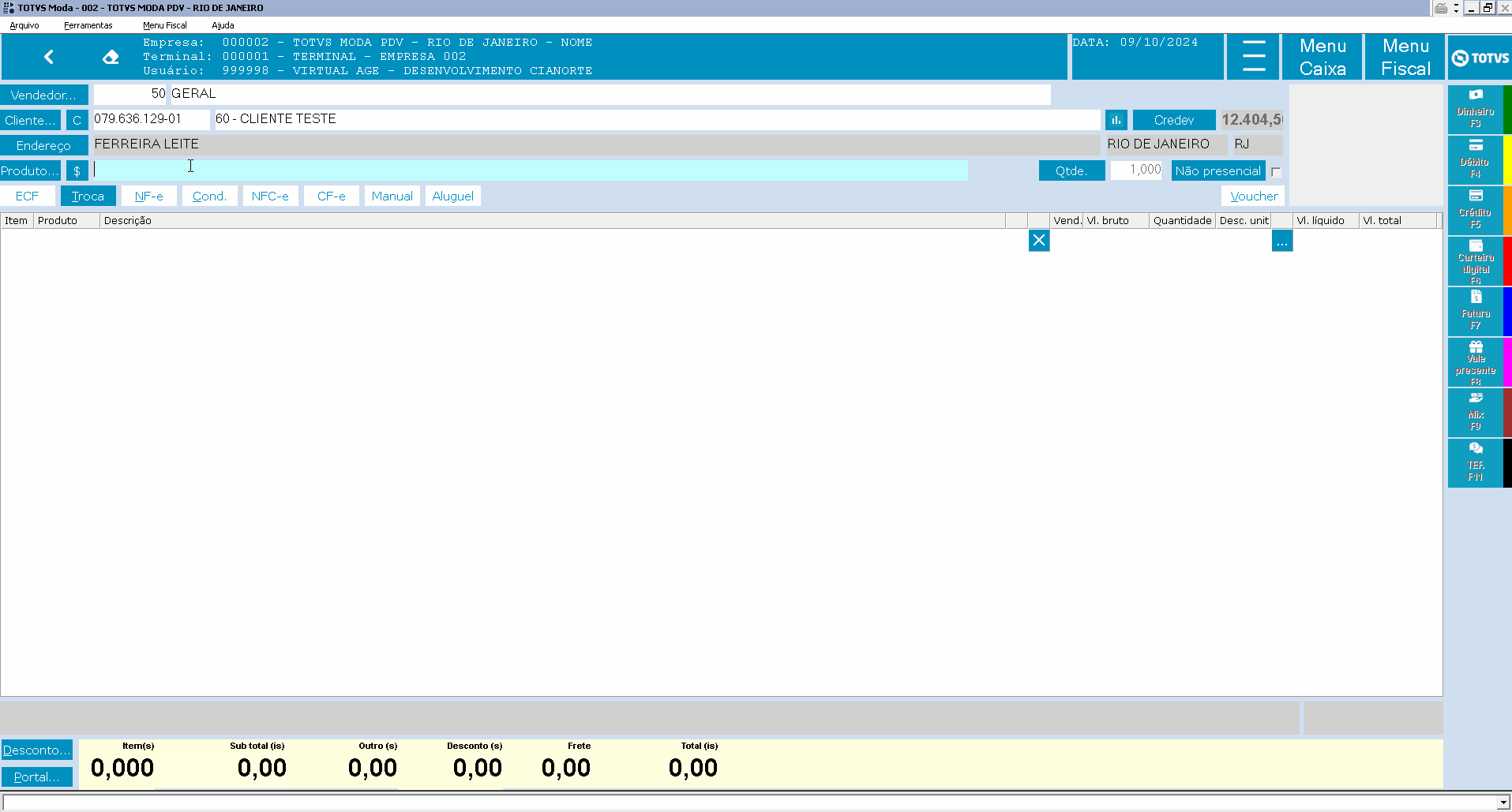1512x812 pixels.
Task: Click the Produto... button
Action: (31, 170)
